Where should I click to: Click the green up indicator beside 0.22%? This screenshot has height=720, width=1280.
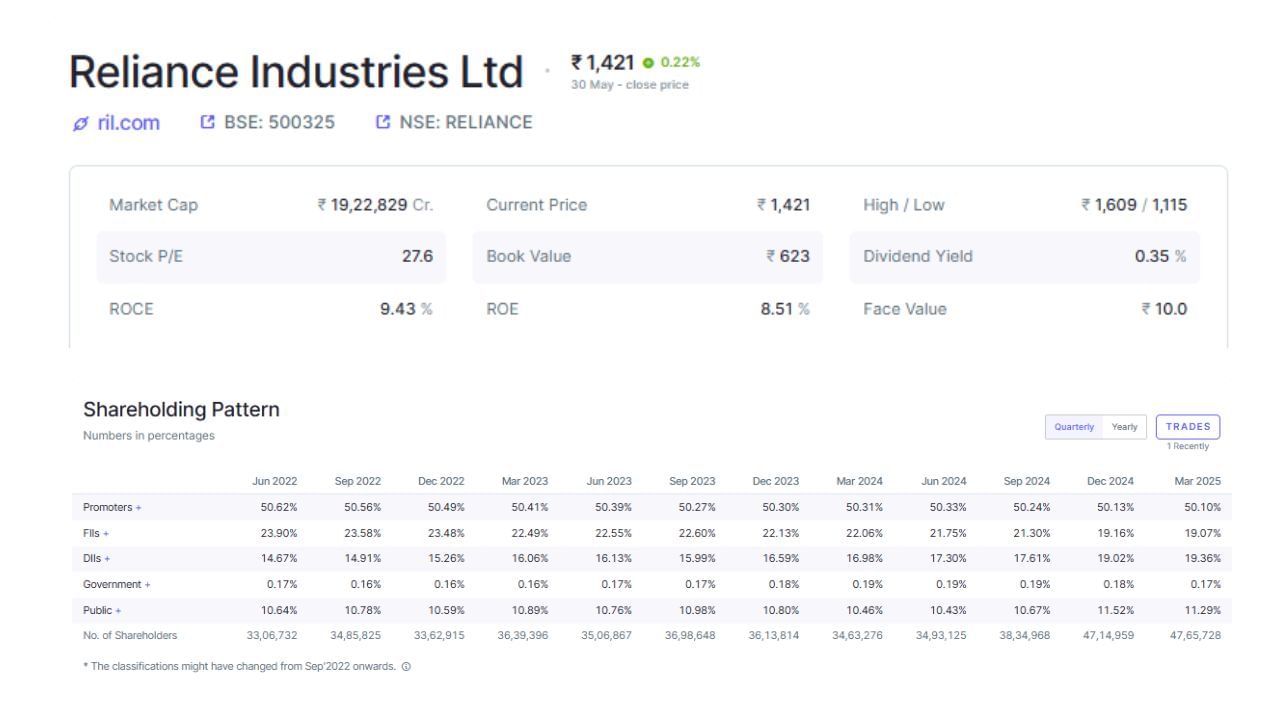click(x=650, y=63)
